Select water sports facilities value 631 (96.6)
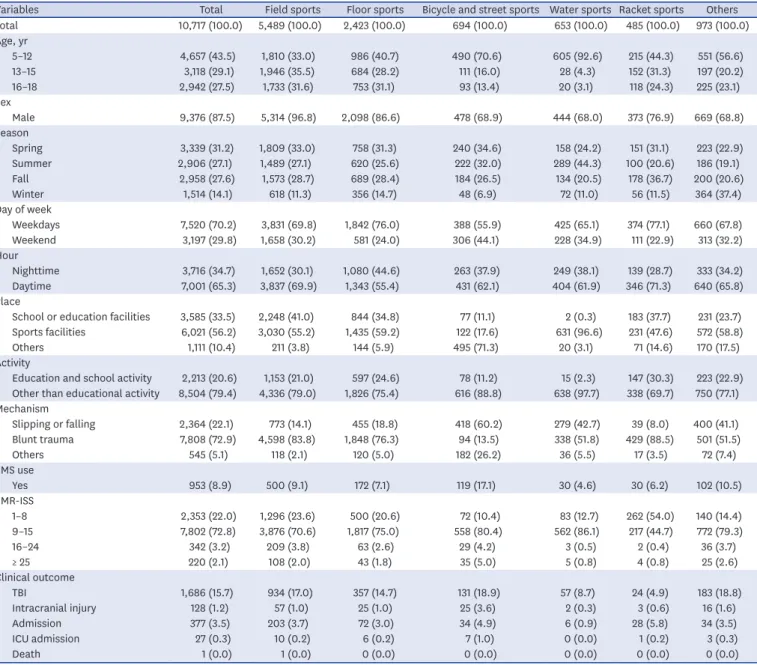 click(x=578, y=332)
